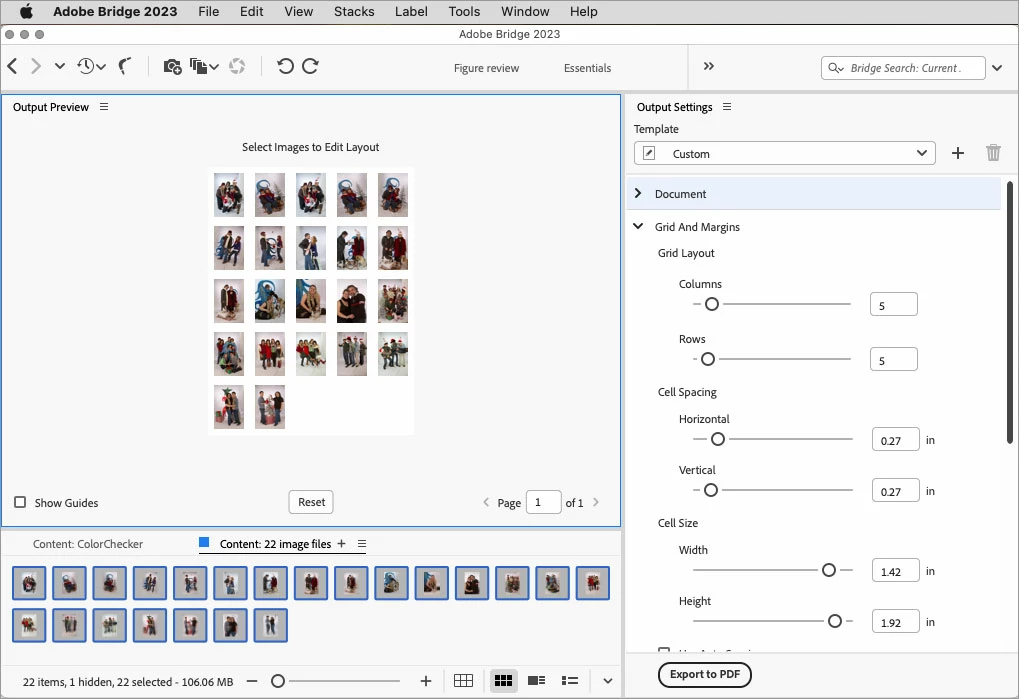Click the Export to PDF button

click(704, 674)
